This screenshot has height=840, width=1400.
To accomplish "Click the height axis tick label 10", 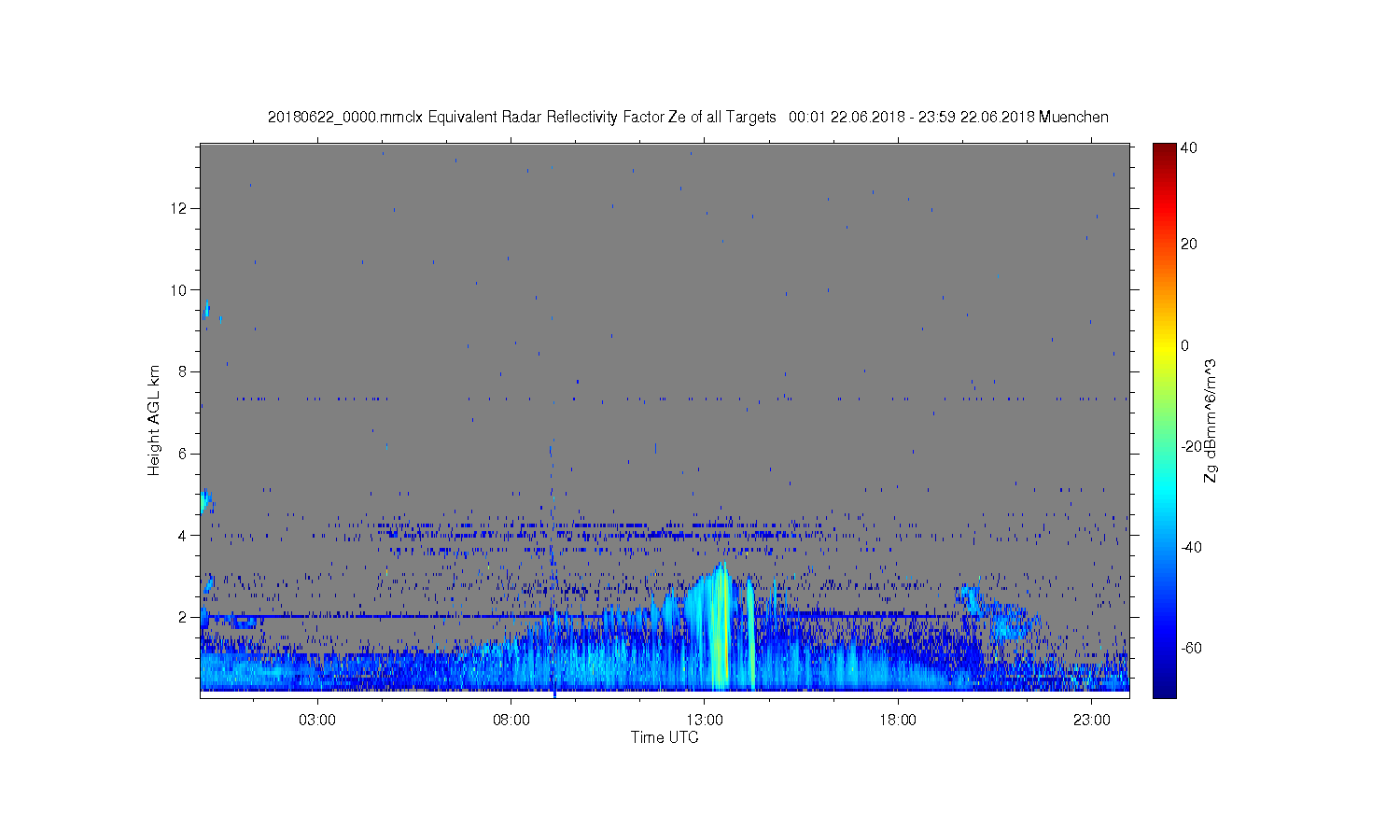I will (181, 289).
